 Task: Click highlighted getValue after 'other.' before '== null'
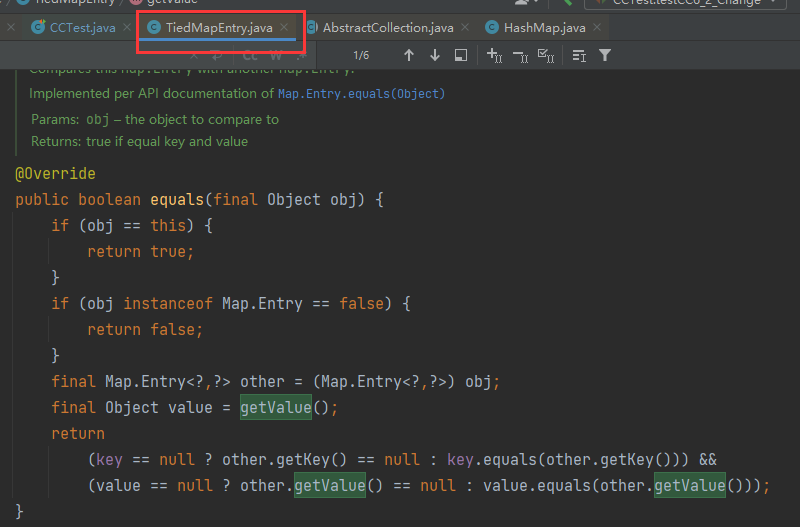coord(330,485)
